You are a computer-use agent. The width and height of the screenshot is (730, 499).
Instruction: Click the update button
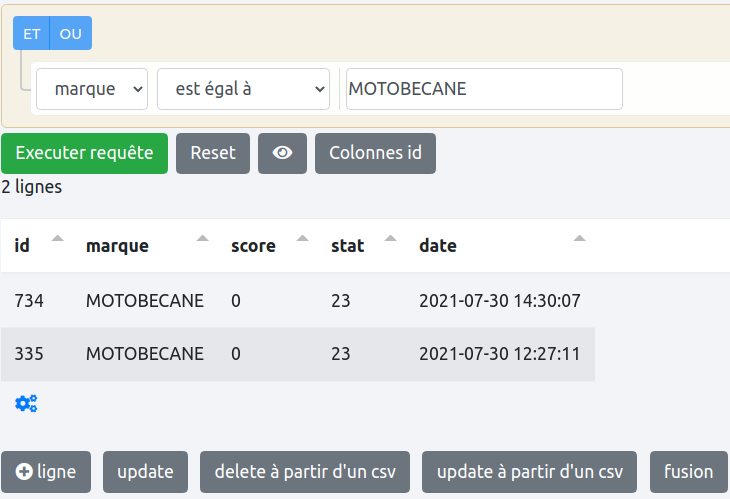(145, 472)
